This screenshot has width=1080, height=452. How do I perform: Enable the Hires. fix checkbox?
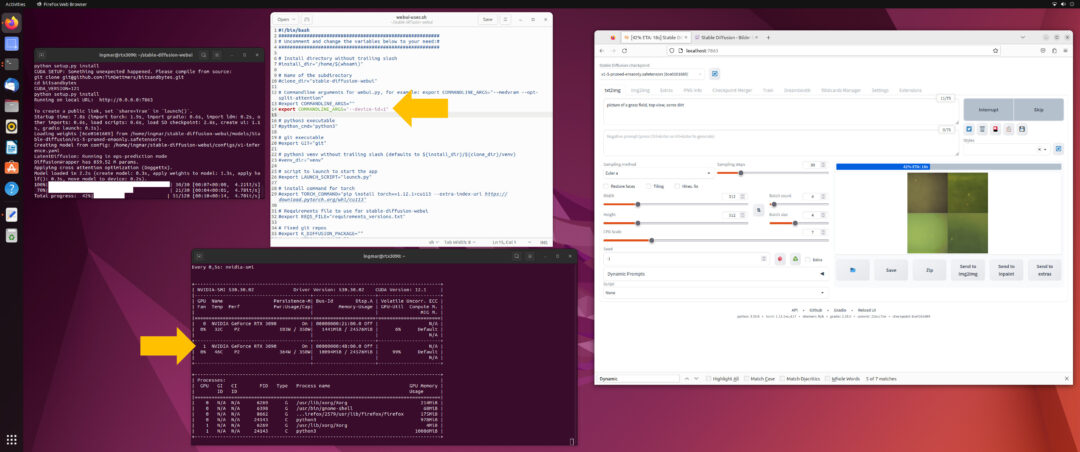point(678,186)
